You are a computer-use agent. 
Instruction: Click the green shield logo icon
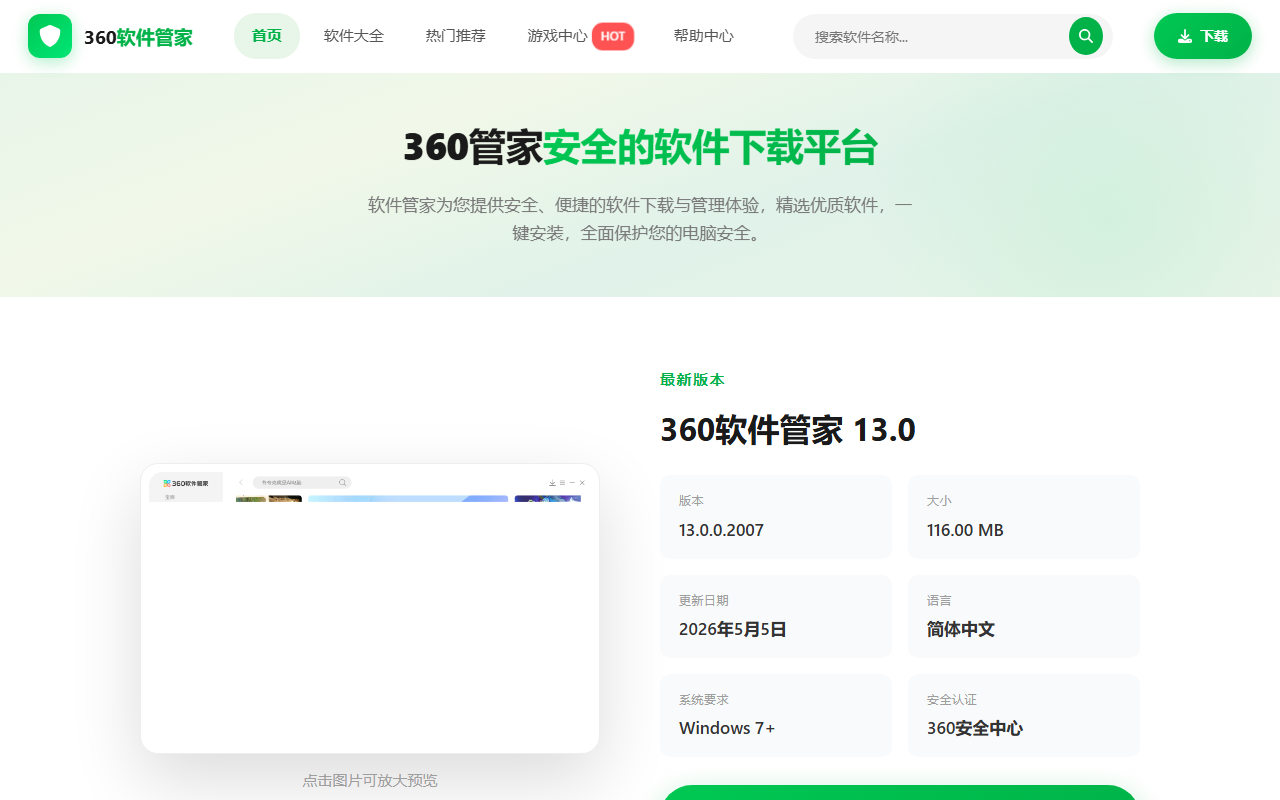tap(50, 36)
